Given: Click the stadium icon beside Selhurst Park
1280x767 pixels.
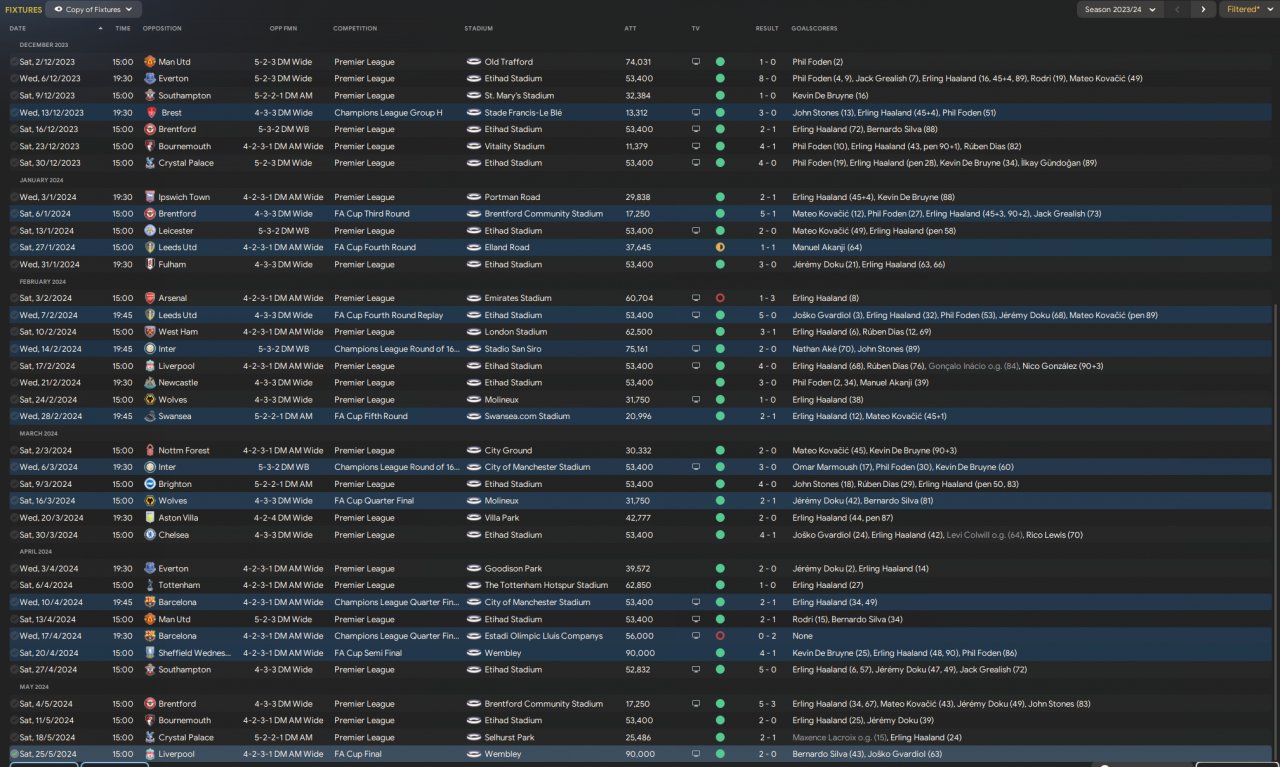Looking at the screenshot, I should click(473, 737).
